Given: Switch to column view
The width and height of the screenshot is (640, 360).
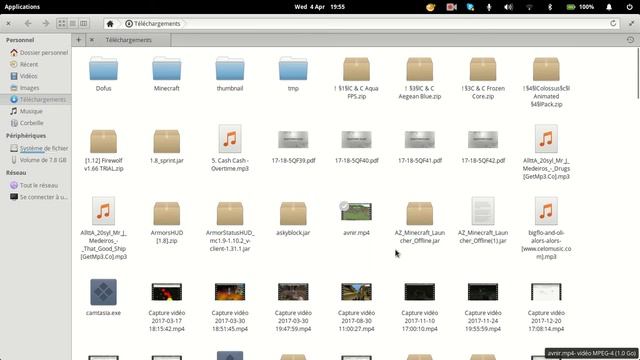Looking at the screenshot, I should click(84, 24).
